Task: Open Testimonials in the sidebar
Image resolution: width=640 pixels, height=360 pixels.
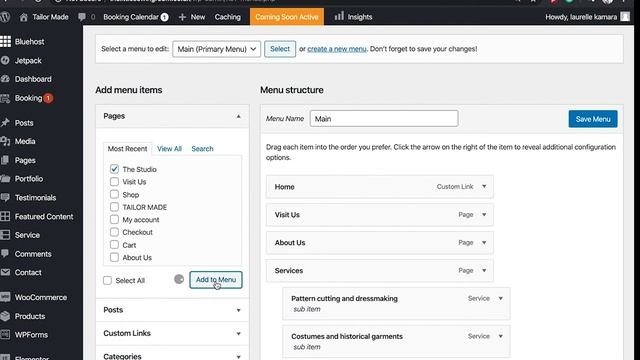Action: (x=36, y=198)
